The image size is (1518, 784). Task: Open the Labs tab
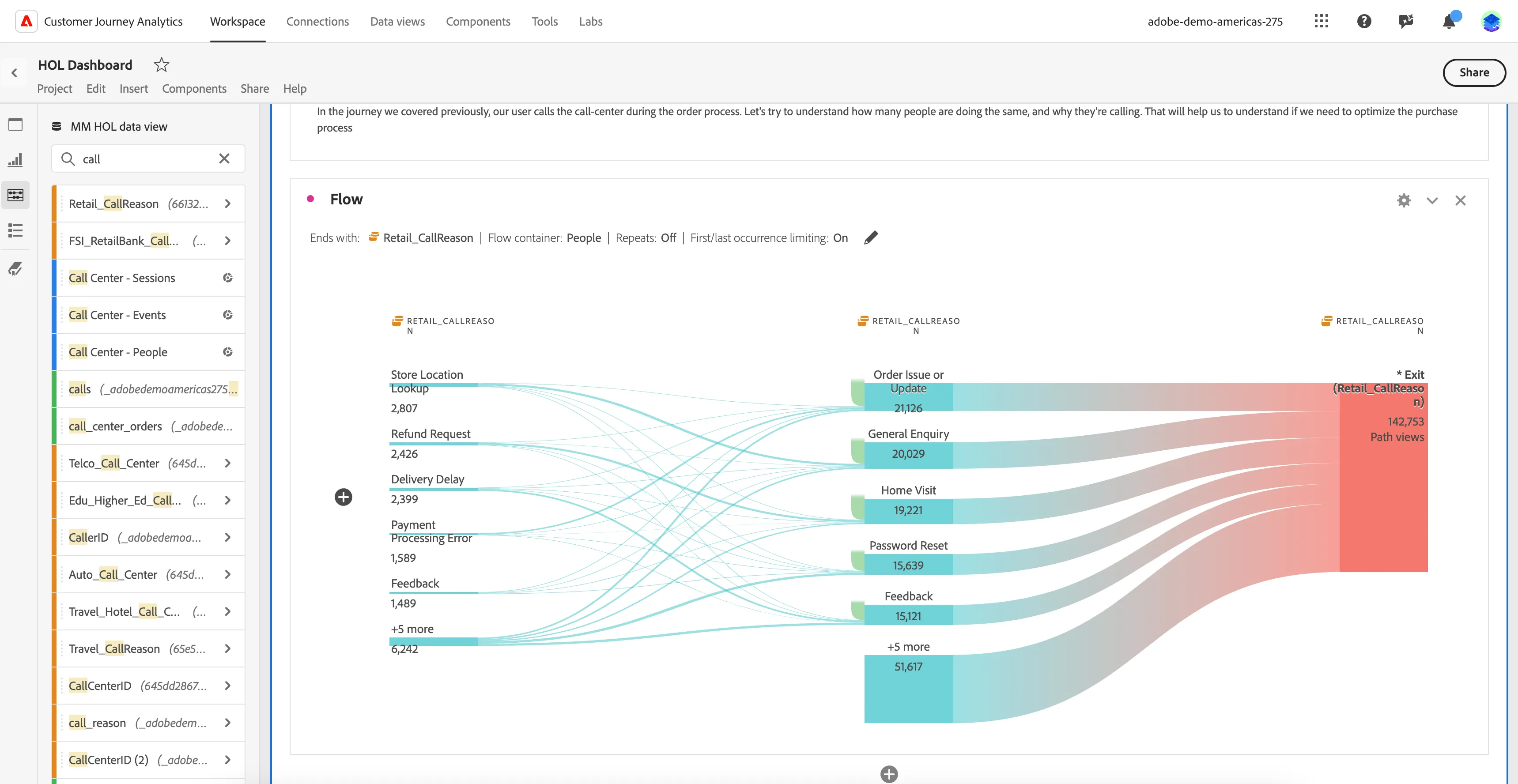tap(590, 21)
